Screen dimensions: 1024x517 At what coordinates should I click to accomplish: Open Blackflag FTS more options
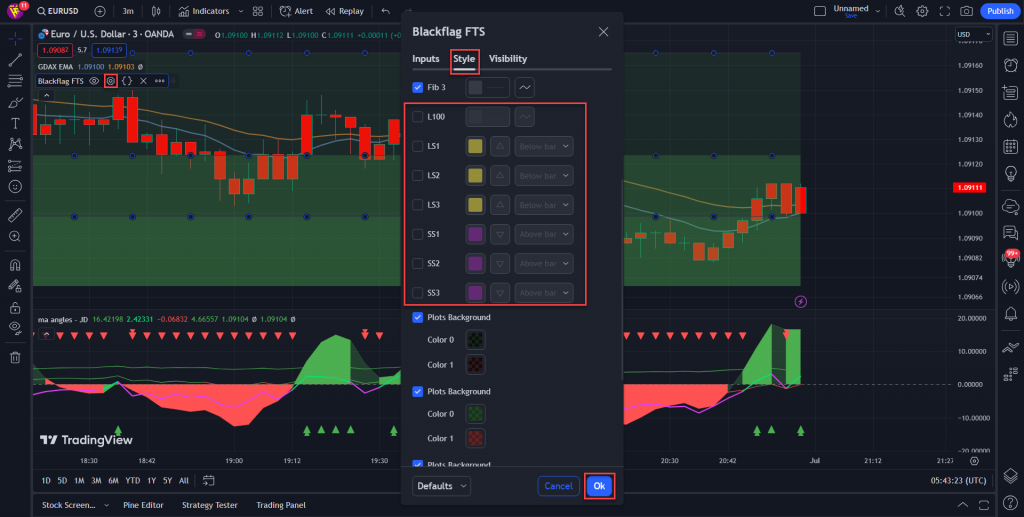pyautogui.click(x=159, y=81)
